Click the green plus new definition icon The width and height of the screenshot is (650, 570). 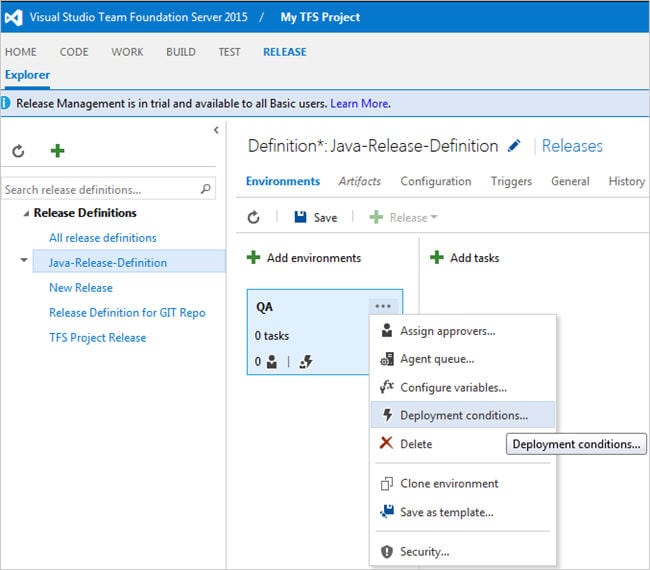coord(57,150)
